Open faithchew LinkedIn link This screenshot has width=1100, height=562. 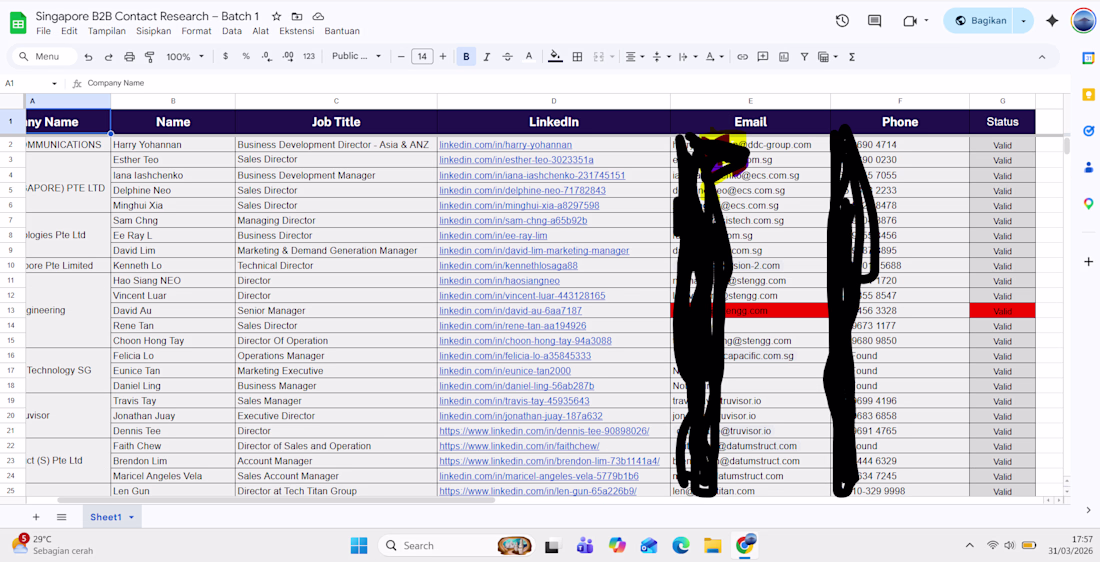pos(519,446)
